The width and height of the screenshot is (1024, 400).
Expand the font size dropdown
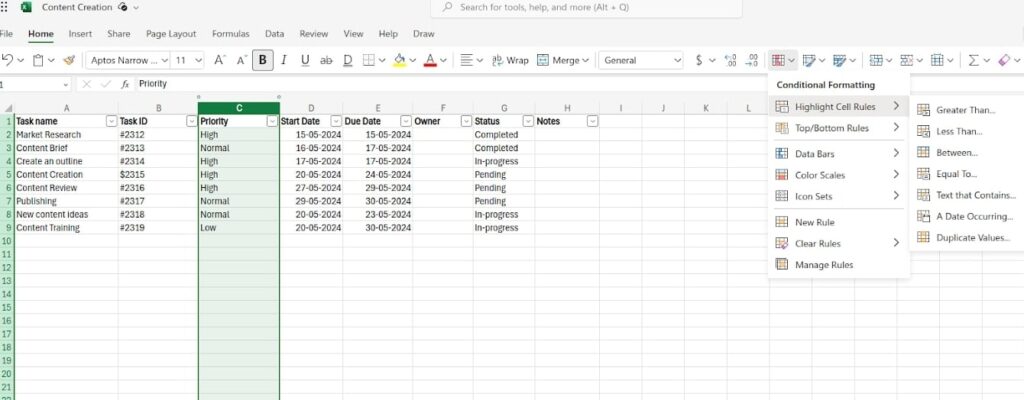coord(199,60)
